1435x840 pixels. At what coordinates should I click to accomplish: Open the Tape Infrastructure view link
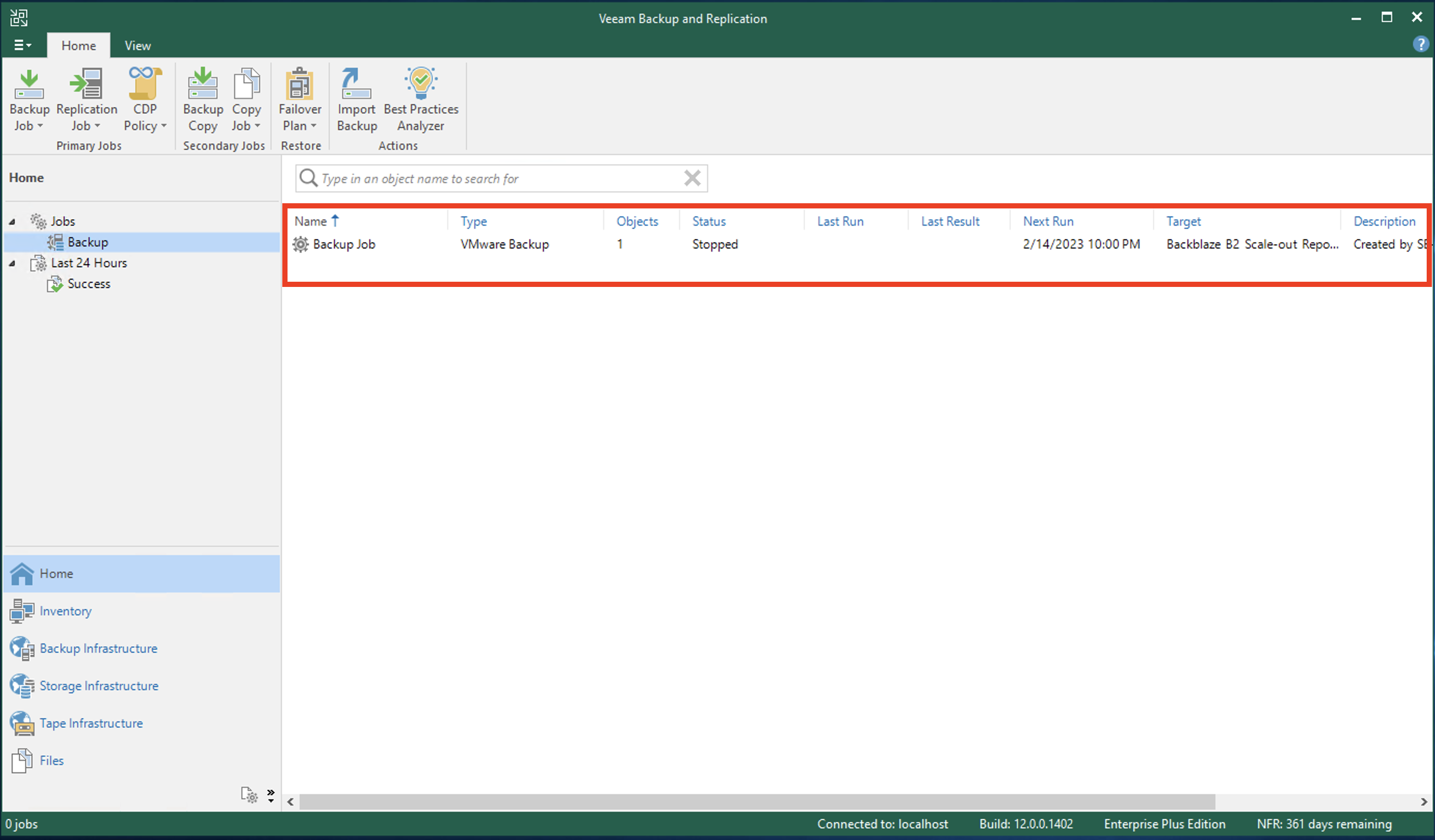(91, 723)
